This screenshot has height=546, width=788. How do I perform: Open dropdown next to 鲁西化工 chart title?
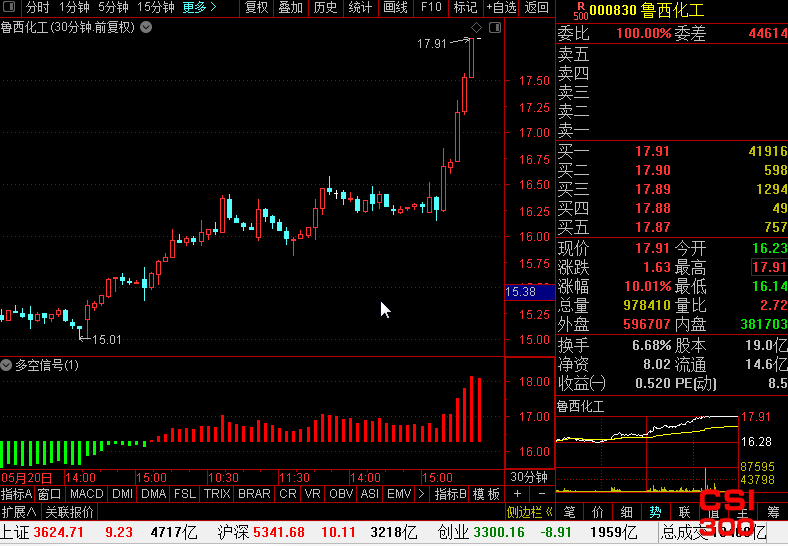[x=146, y=27]
